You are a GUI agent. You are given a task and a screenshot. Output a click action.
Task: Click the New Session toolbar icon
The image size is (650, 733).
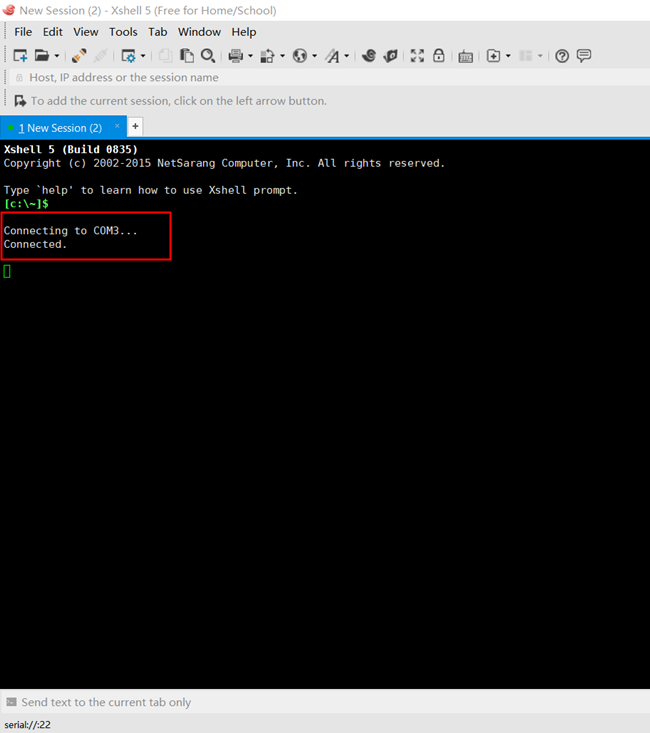click(x=20, y=56)
